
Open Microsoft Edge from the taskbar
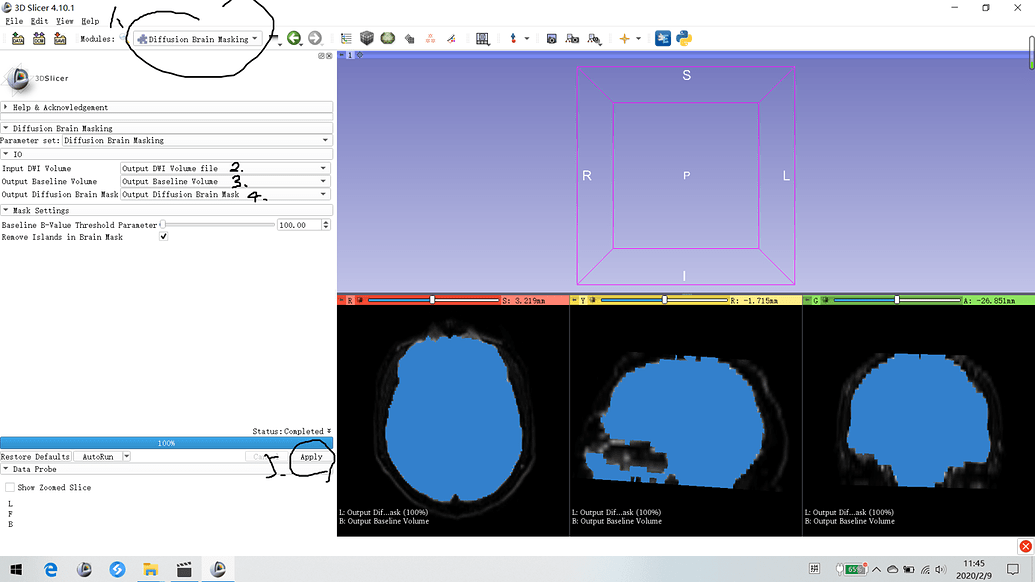[x=52, y=569]
